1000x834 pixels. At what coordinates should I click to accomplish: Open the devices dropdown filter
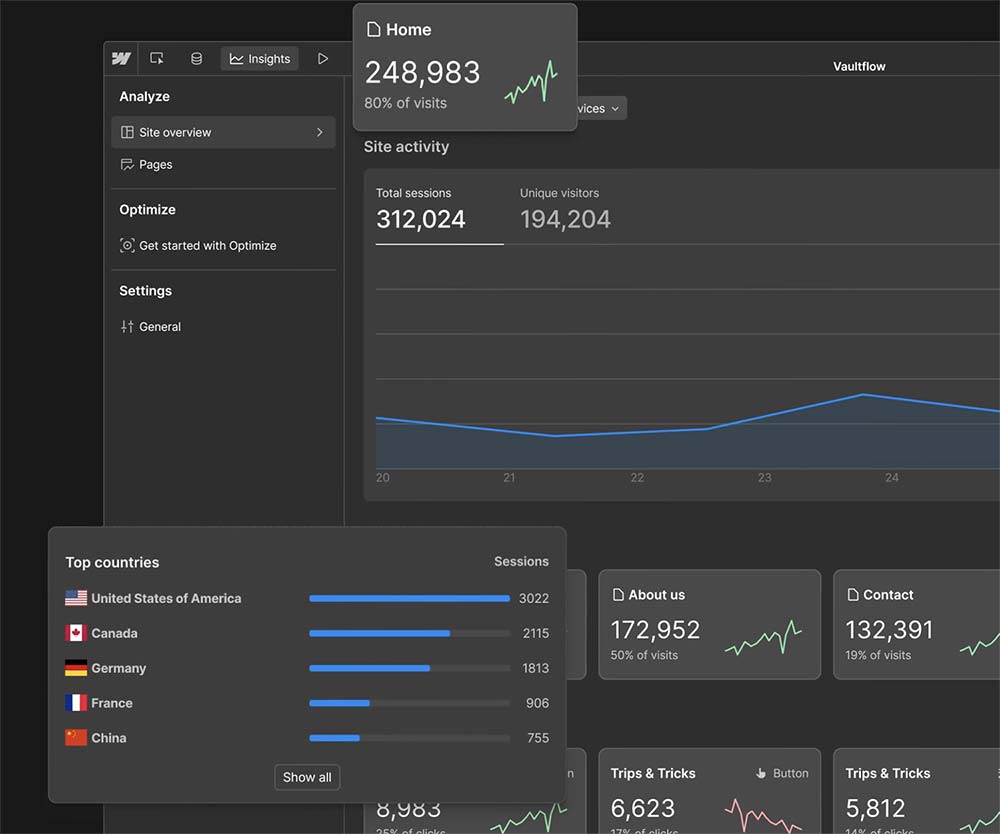pos(598,108)
